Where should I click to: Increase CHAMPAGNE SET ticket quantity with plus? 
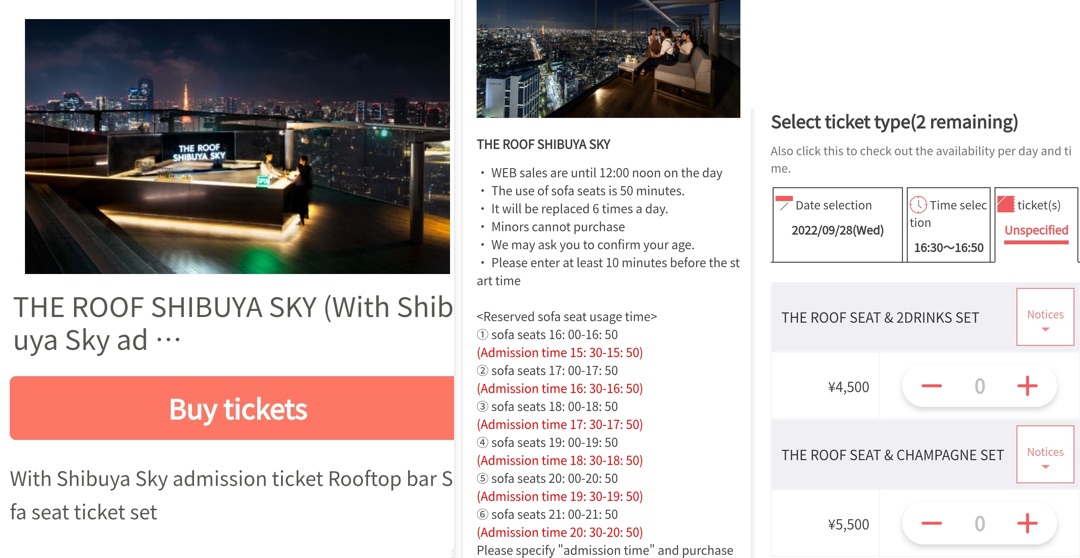click(x=1027, y=523)
